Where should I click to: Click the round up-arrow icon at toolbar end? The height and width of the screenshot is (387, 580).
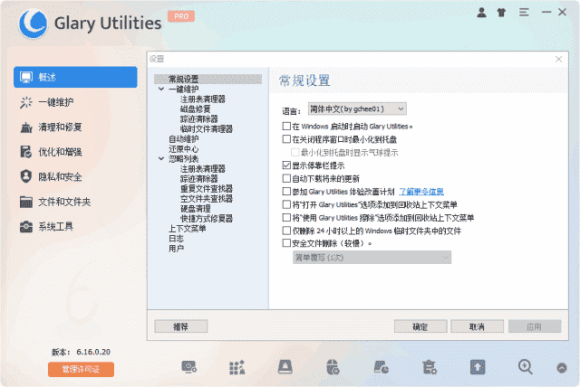[x=562, y=368]
